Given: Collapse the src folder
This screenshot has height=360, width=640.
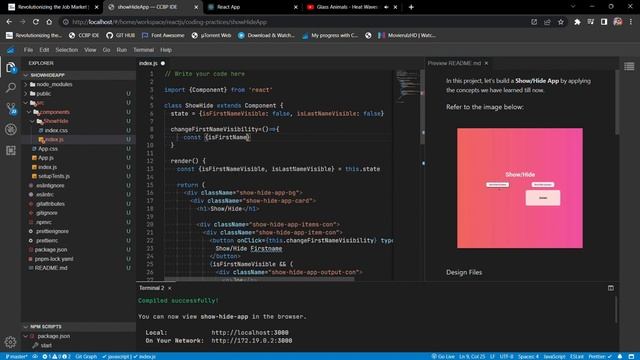Looking at the screenshot, I should point(26,103).
